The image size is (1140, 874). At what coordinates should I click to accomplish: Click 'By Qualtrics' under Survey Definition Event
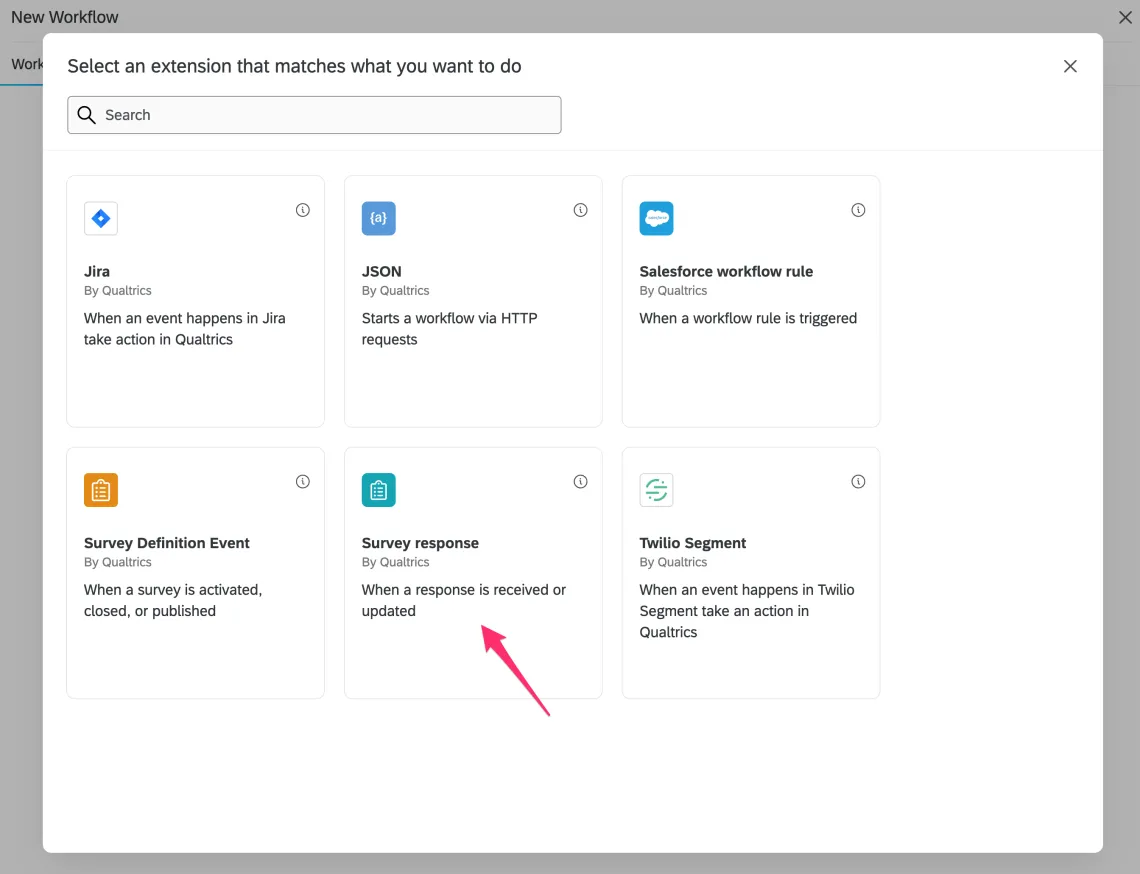118,562
